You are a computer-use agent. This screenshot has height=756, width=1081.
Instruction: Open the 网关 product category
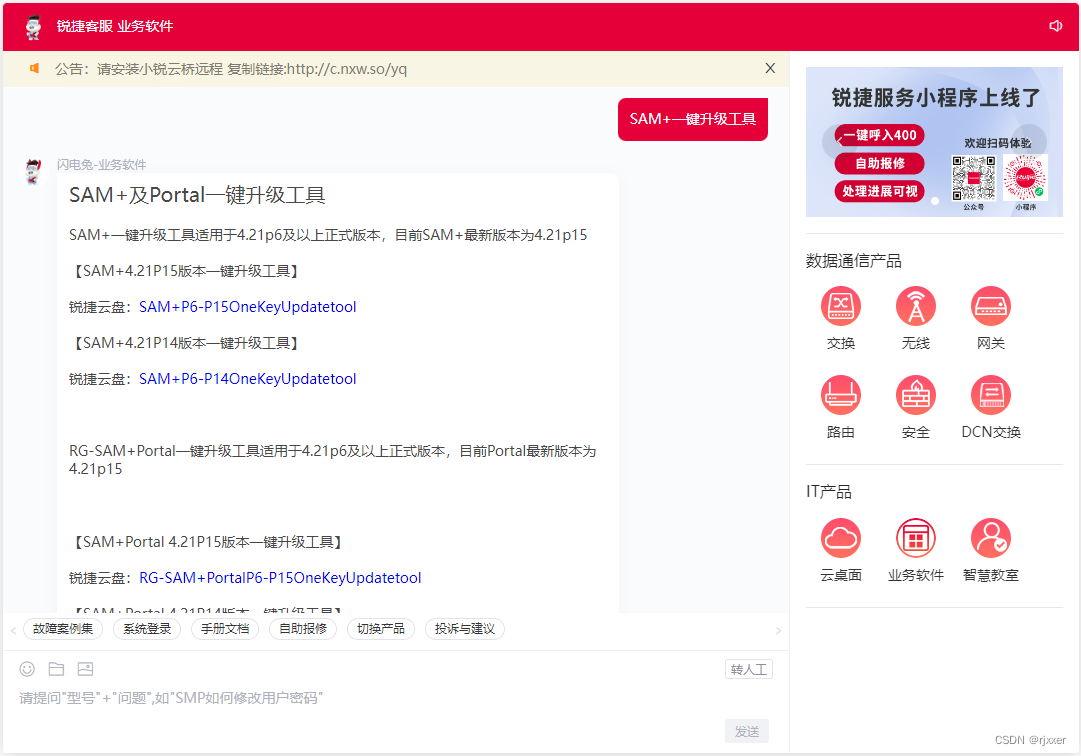(x=991, y=318)
